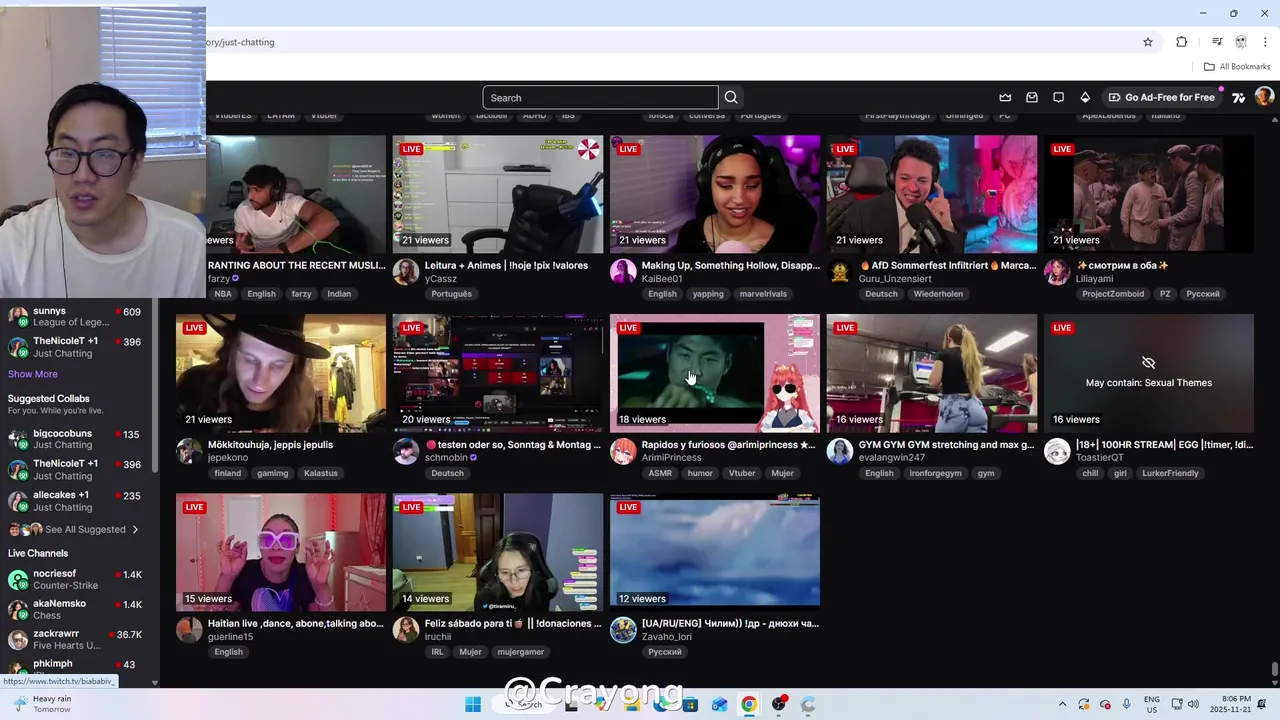Open ArimiPrincess Rapidos y furiosos thumbnail
Image resolution: width=1280 pixels, height=720 pixels.
coord(714,373)
